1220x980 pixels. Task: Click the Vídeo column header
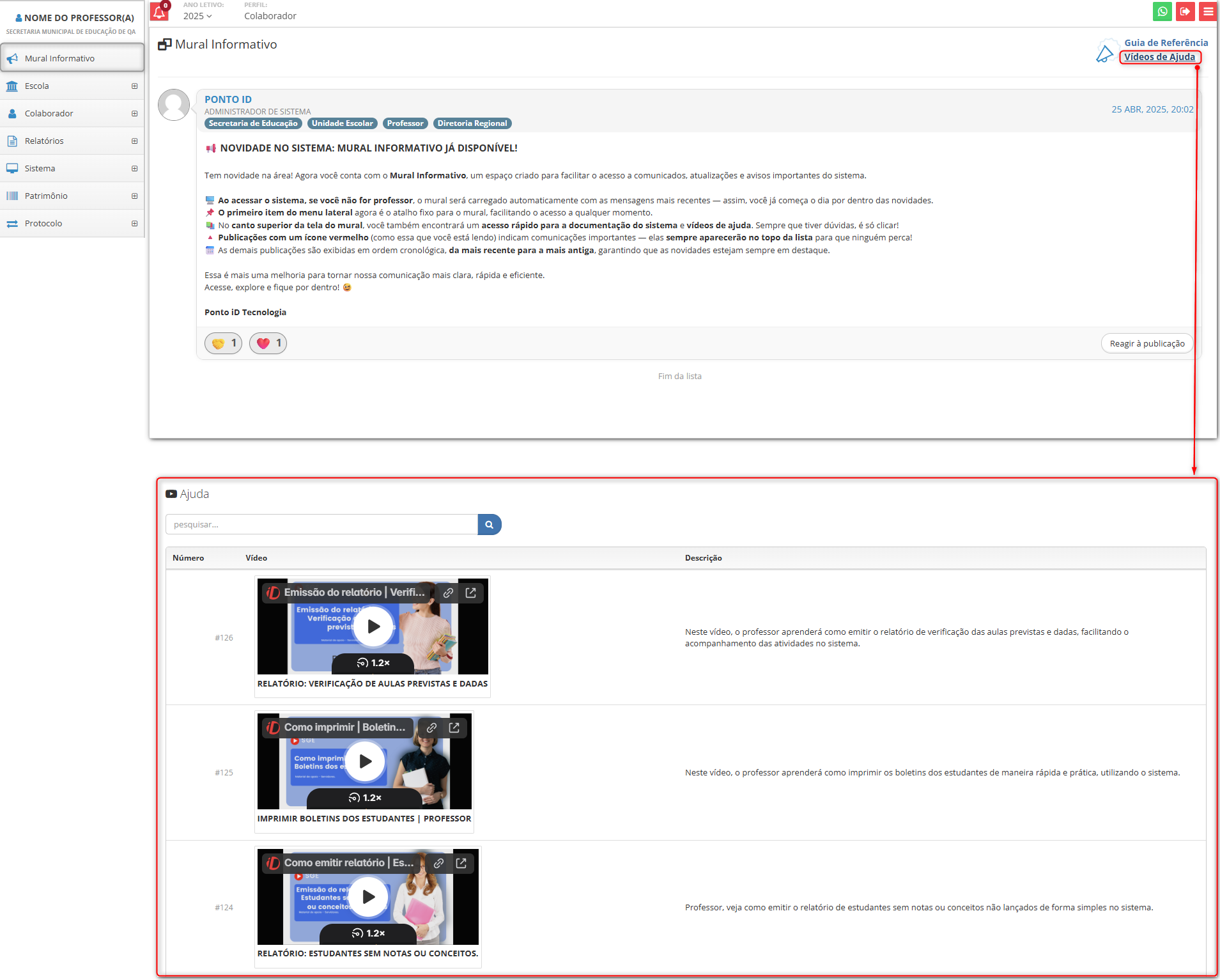point(256,557)
